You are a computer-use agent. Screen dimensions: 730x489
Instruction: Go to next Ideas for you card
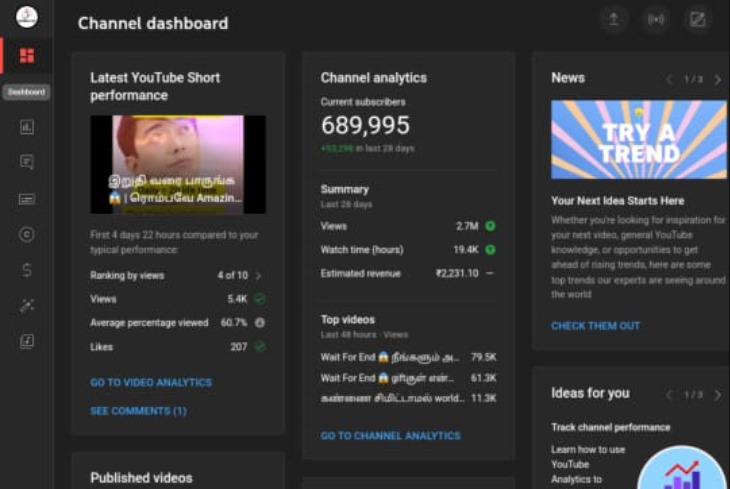pos(717,395)
